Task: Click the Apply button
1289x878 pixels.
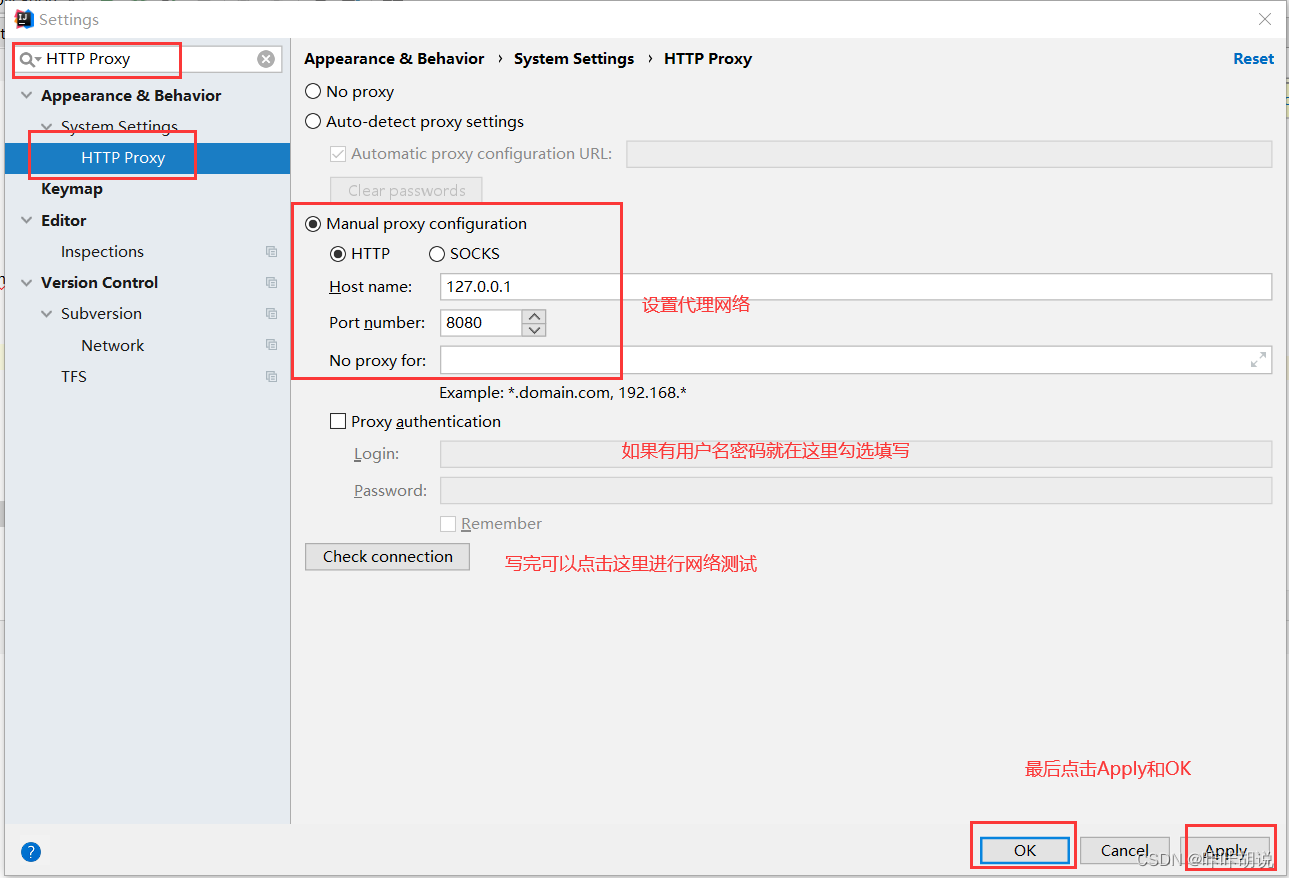Action: click(1225, 850)
